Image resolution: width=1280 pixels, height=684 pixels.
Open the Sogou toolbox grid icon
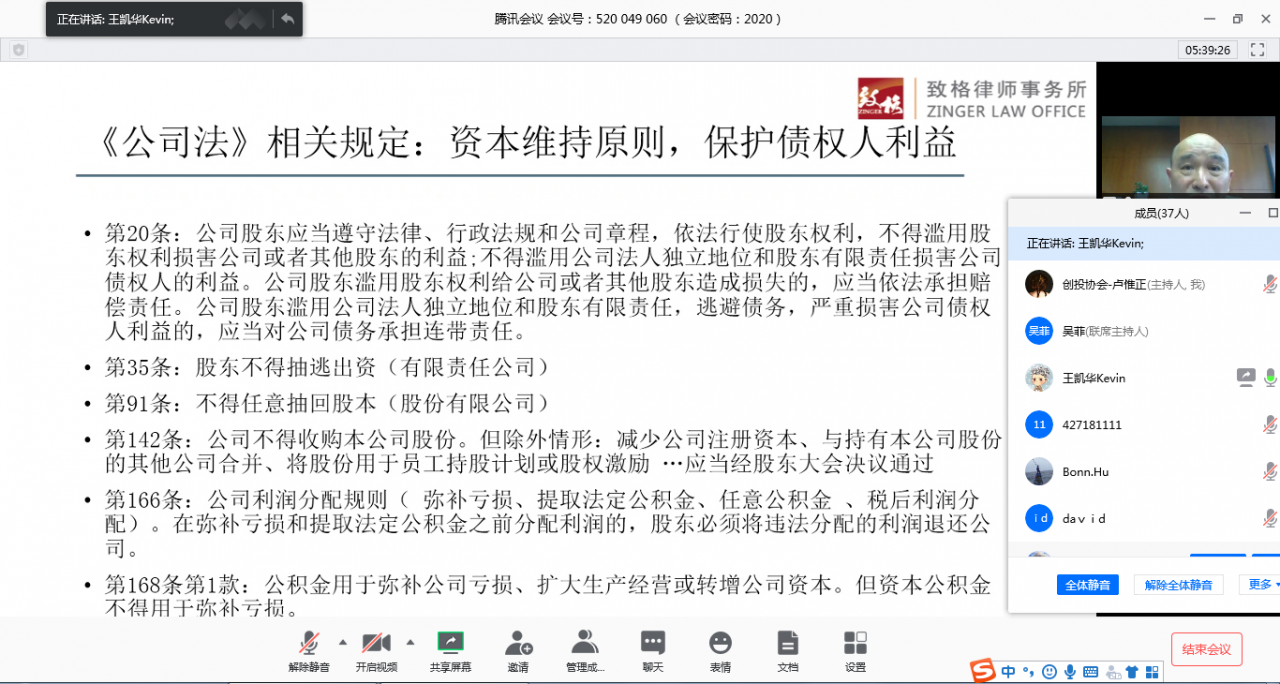[1152, 672]
